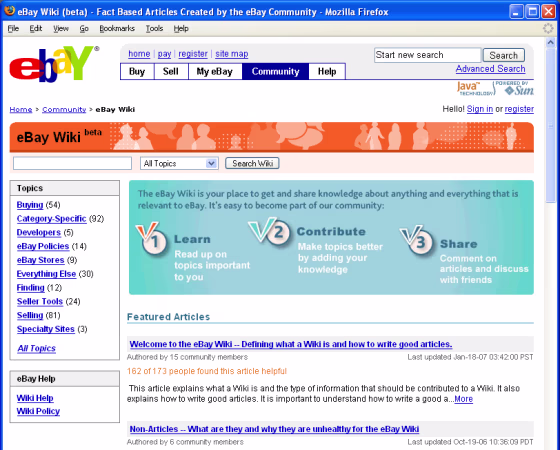Open the Wiki Policy link
Screen dimensions: 560x450
tap(38, 411)
